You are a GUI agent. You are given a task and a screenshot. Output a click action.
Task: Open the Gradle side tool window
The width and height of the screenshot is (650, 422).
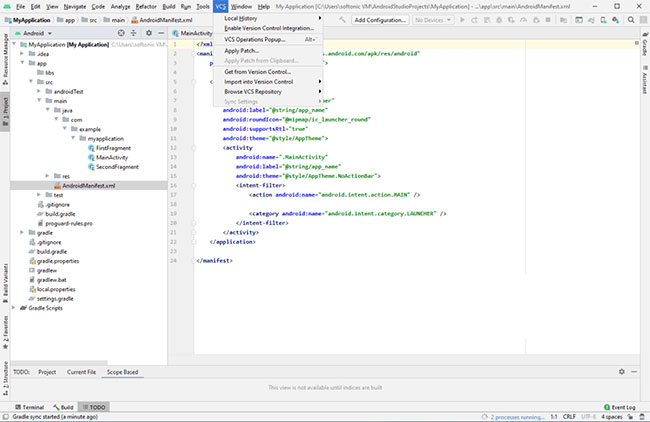[x=645, y=44]
